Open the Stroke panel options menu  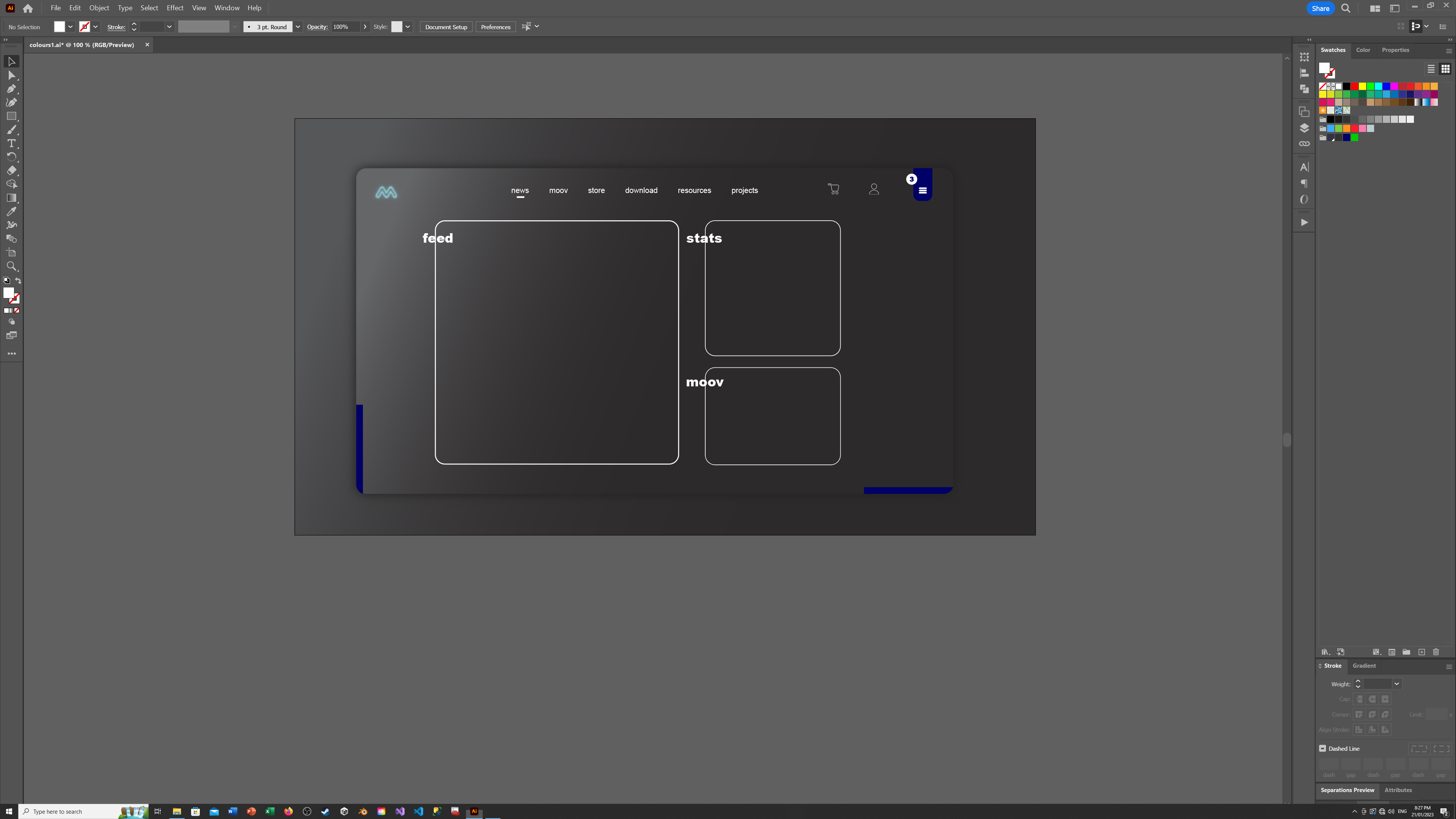[1449, 667]
